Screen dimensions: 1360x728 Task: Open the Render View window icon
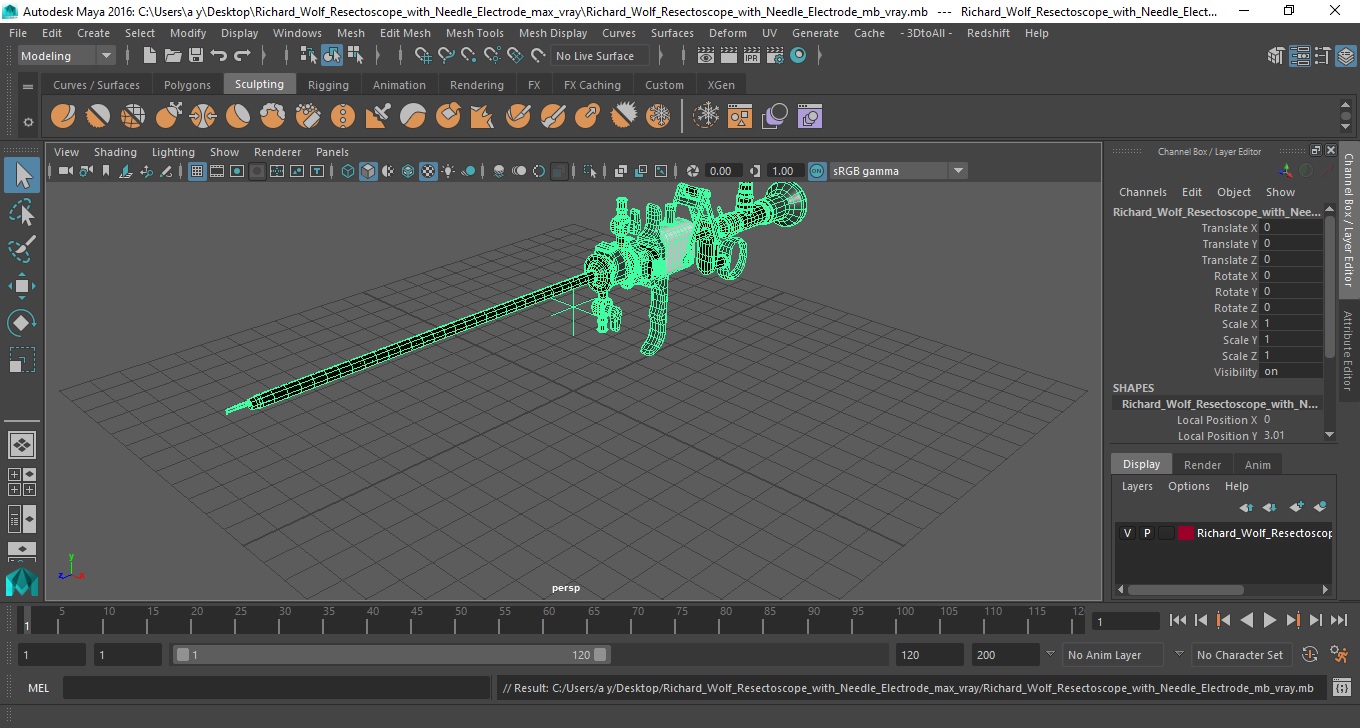point(706,56)
